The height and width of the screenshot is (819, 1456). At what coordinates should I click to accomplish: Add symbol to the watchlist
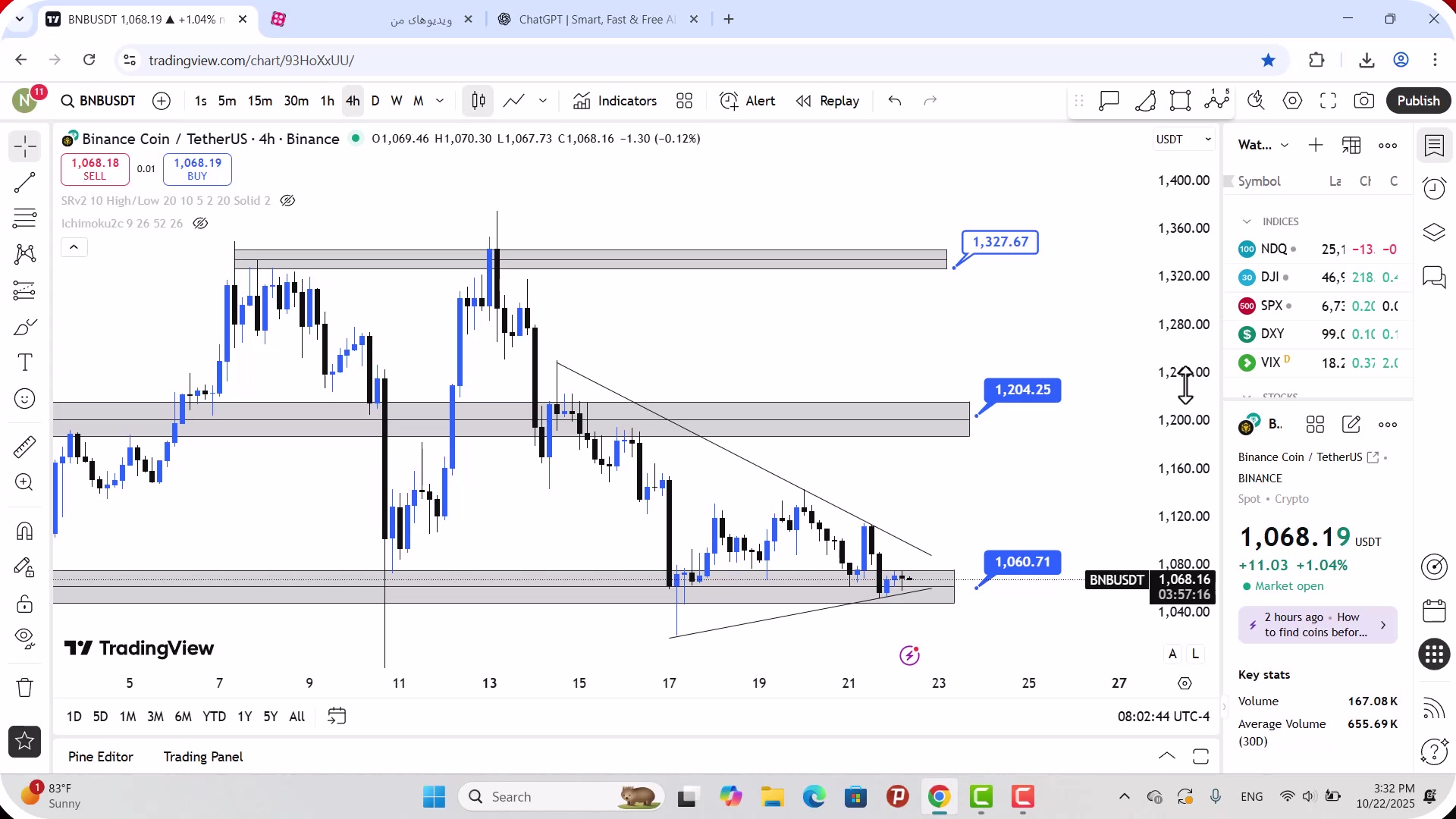[1316, 145]
